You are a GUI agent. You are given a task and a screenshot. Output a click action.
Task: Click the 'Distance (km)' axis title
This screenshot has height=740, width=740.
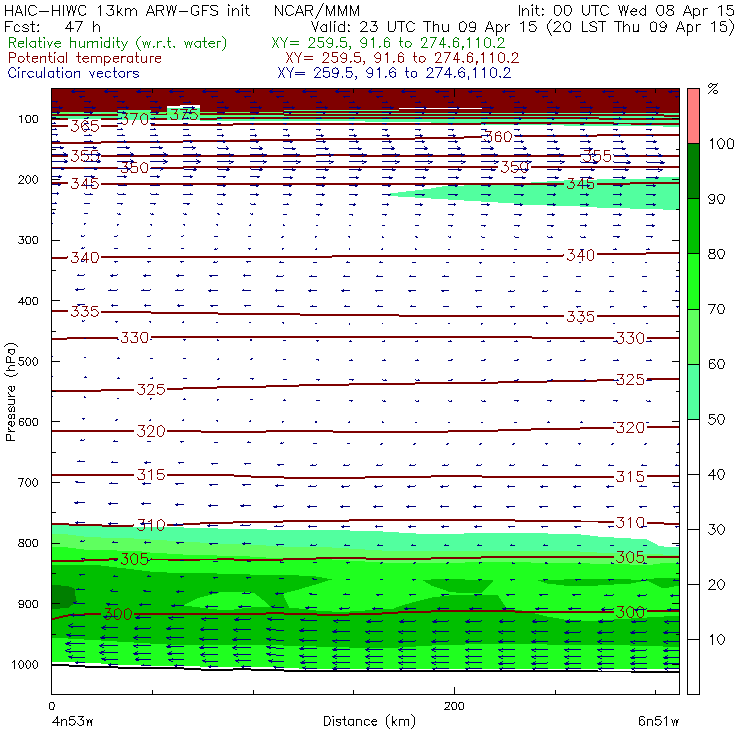coord(370,722)
